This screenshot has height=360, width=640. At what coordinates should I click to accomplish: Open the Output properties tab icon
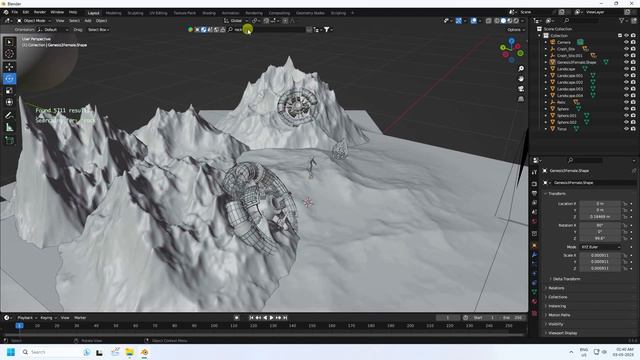pyautogui.click(x=534, y=193)
